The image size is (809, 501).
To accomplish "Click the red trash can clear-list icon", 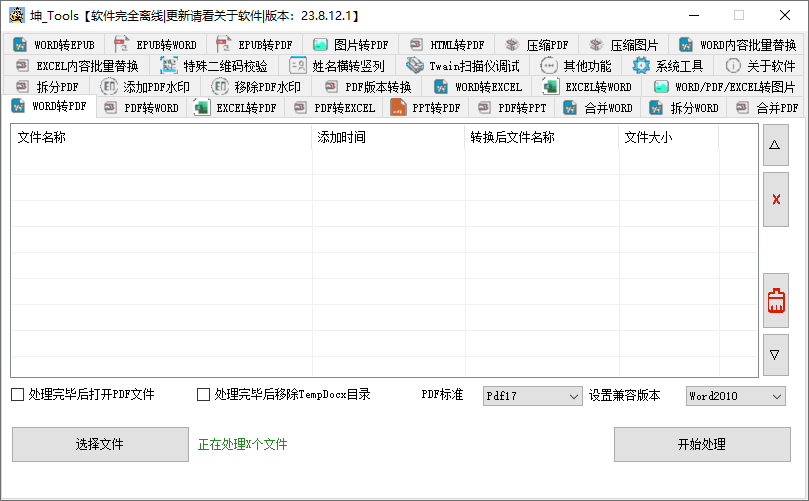I will (775, 302).
